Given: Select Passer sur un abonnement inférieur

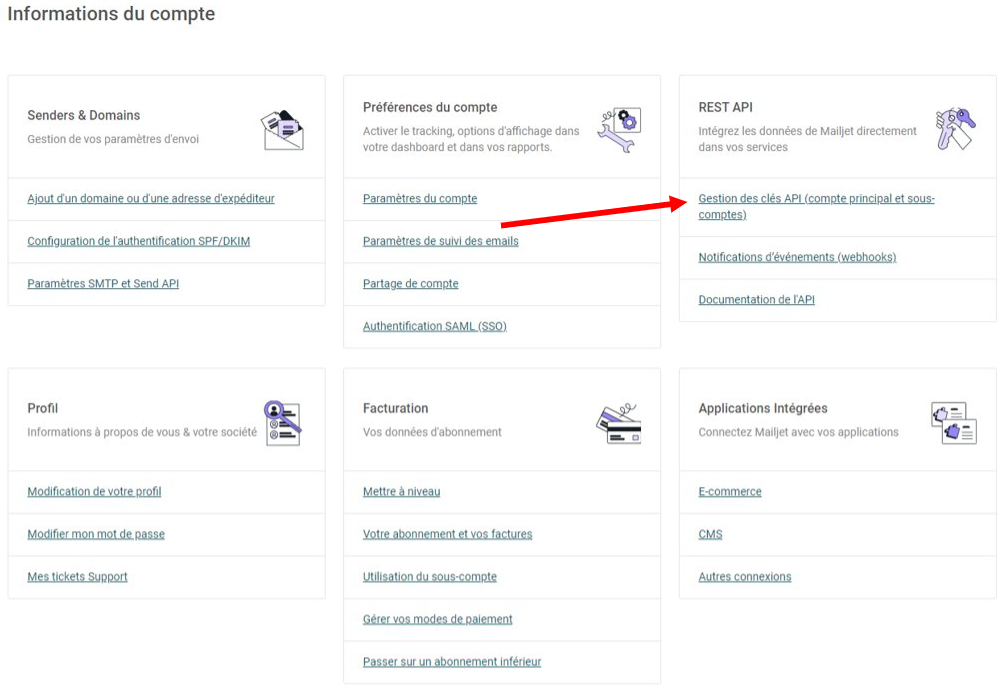Looking at the screenshot, I should click(452, 661).
